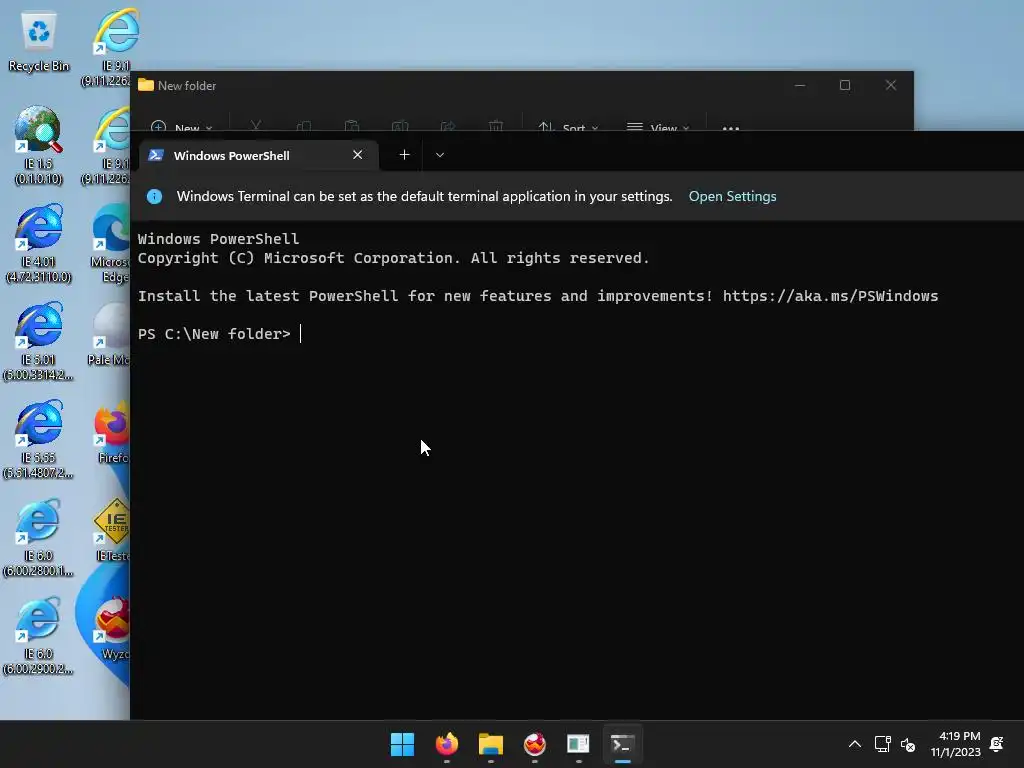This screenshot has width=1024, height=768.
Task: Open the notification center icon
Action: (997, 744)
